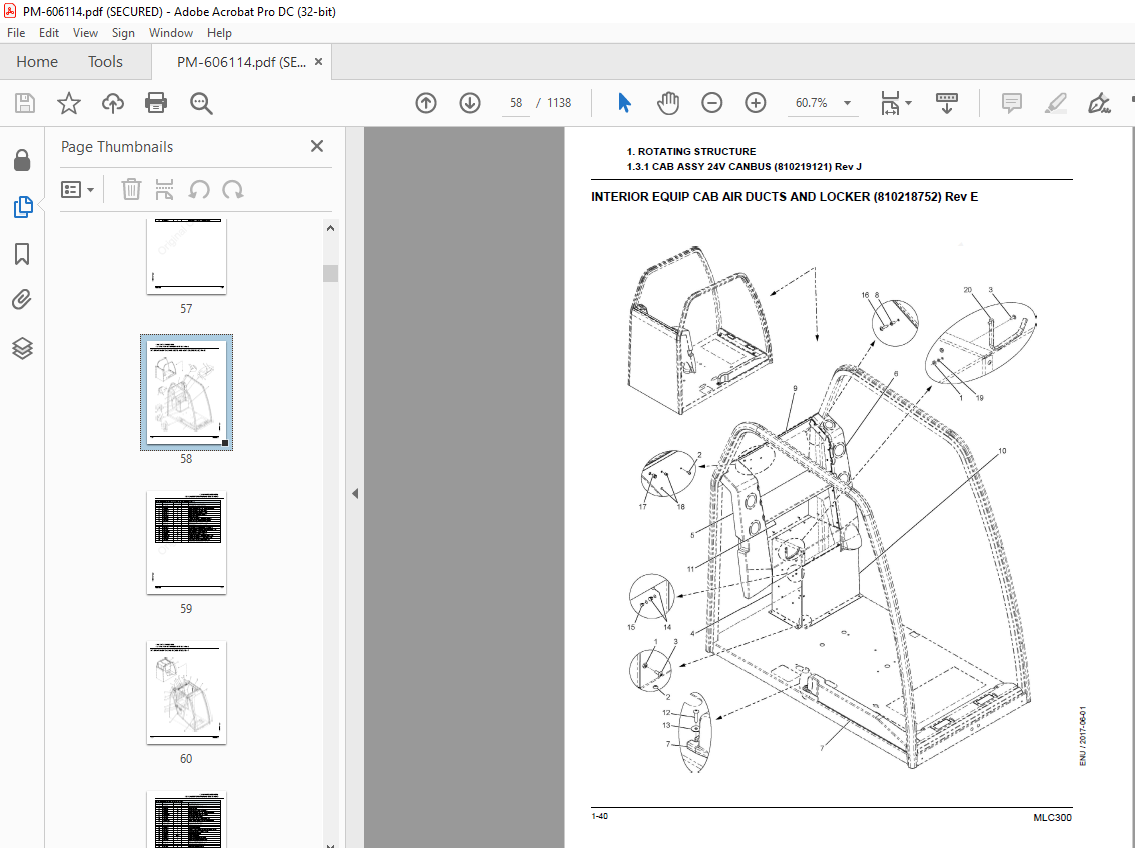Switch to the Tools tab
Viewport: 1135px width, 848px height.
coord(105,62)
